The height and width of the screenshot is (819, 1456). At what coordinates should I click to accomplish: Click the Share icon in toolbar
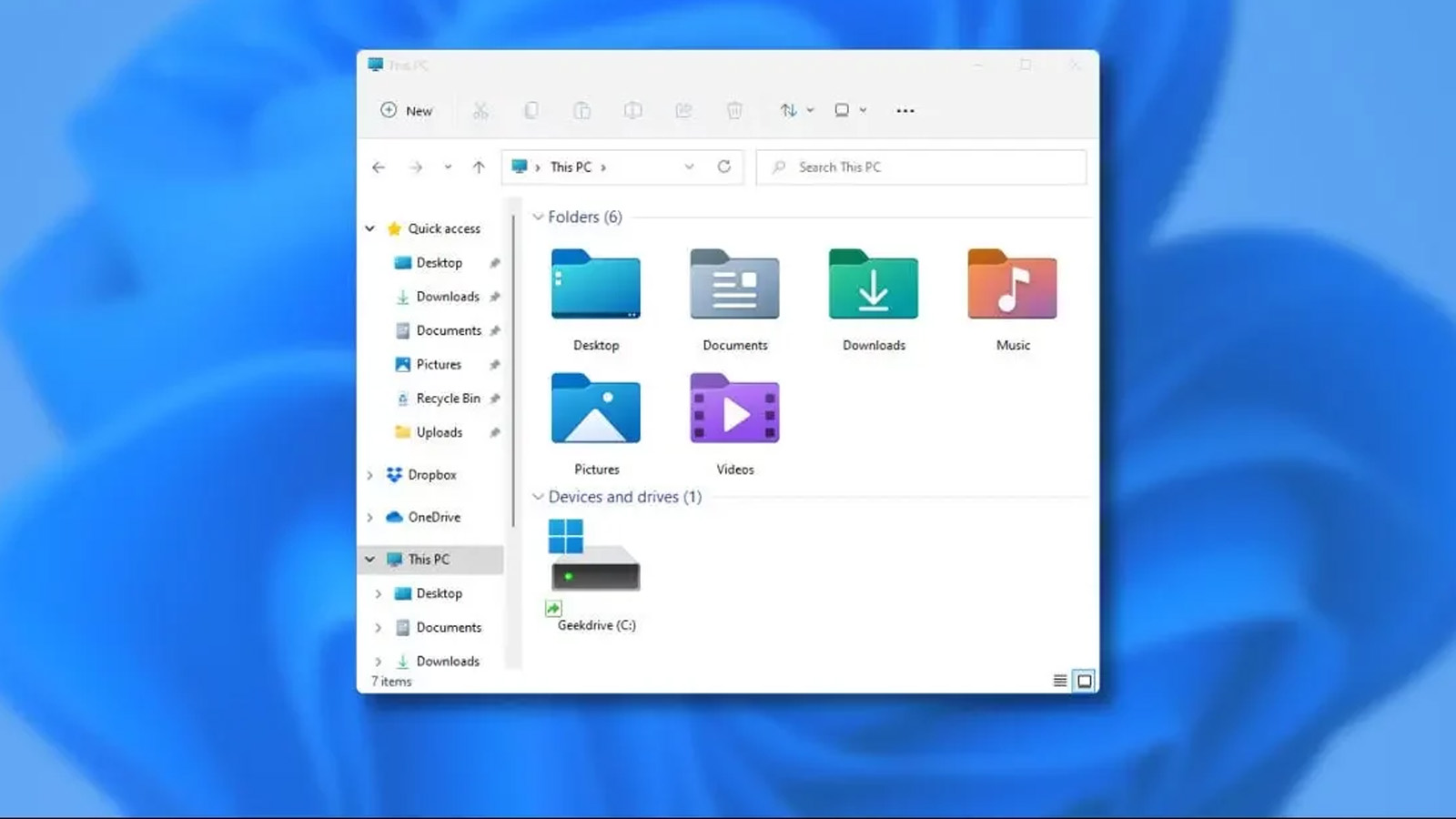tap(683, 111)
